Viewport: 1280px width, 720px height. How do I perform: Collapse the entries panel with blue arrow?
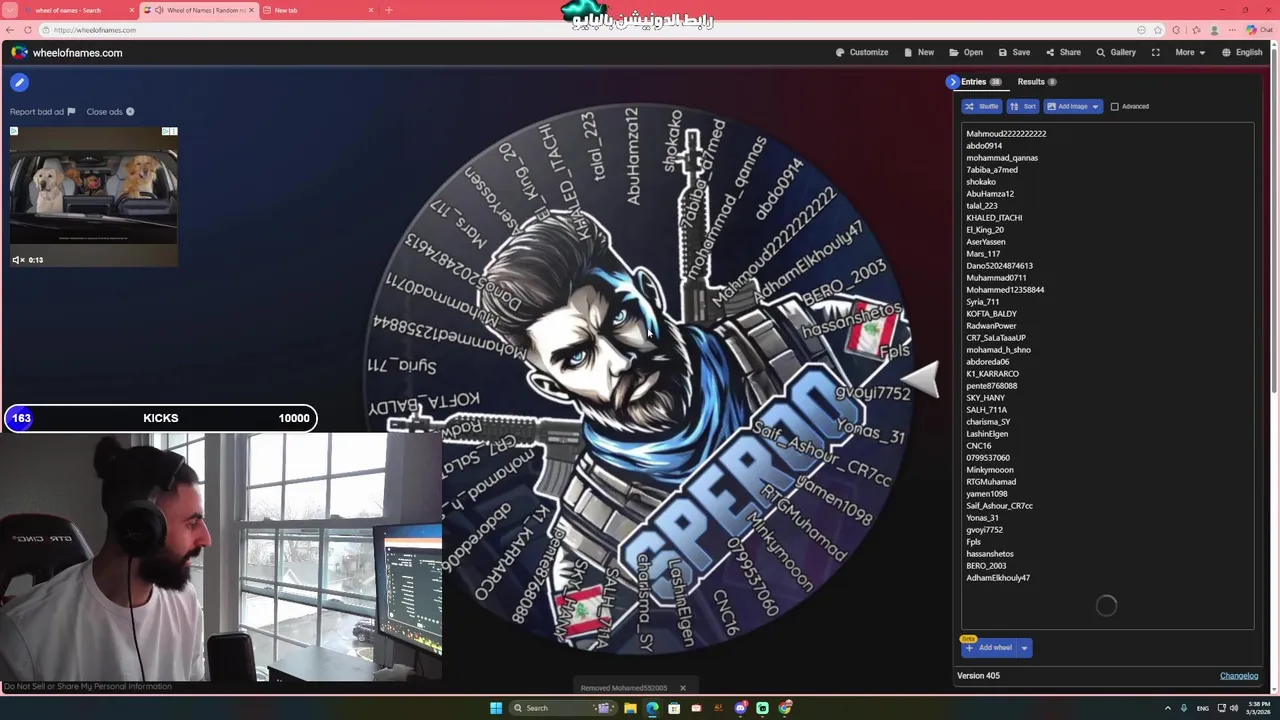tap(952, 82)
